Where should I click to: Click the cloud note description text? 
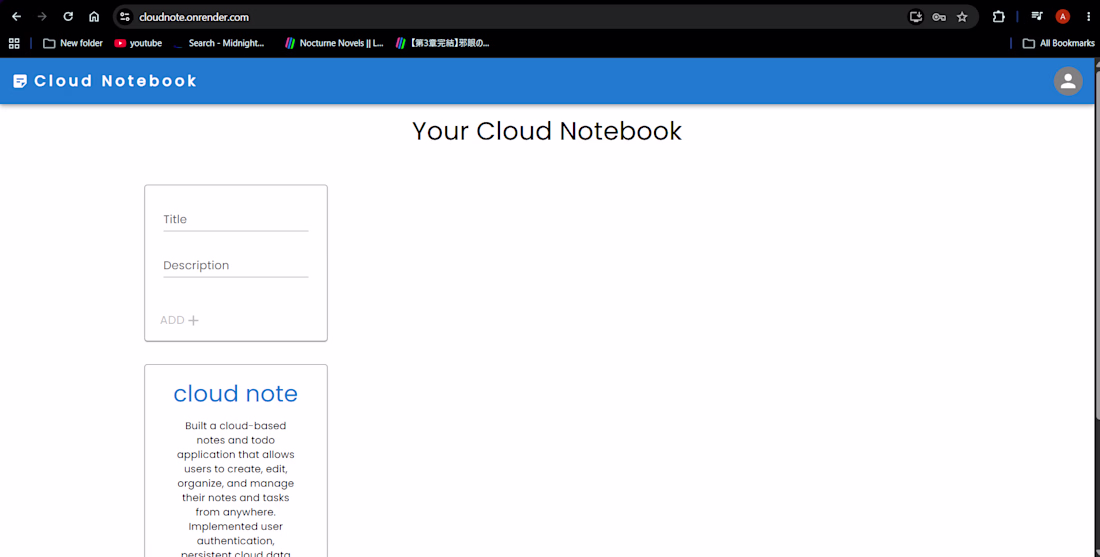[x=236, y=490]
